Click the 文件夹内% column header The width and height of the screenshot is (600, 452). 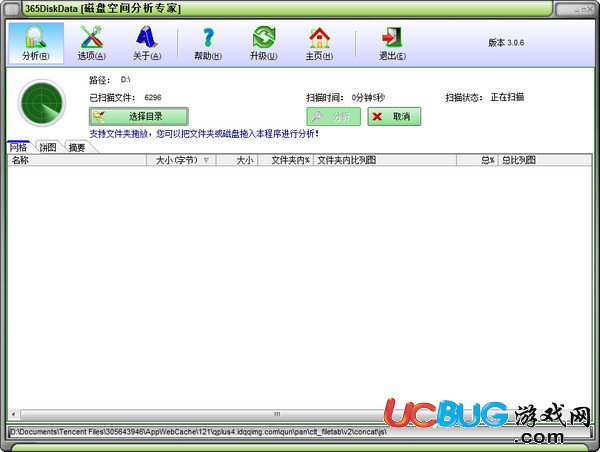pyautogui.click(x=286, y=160)
